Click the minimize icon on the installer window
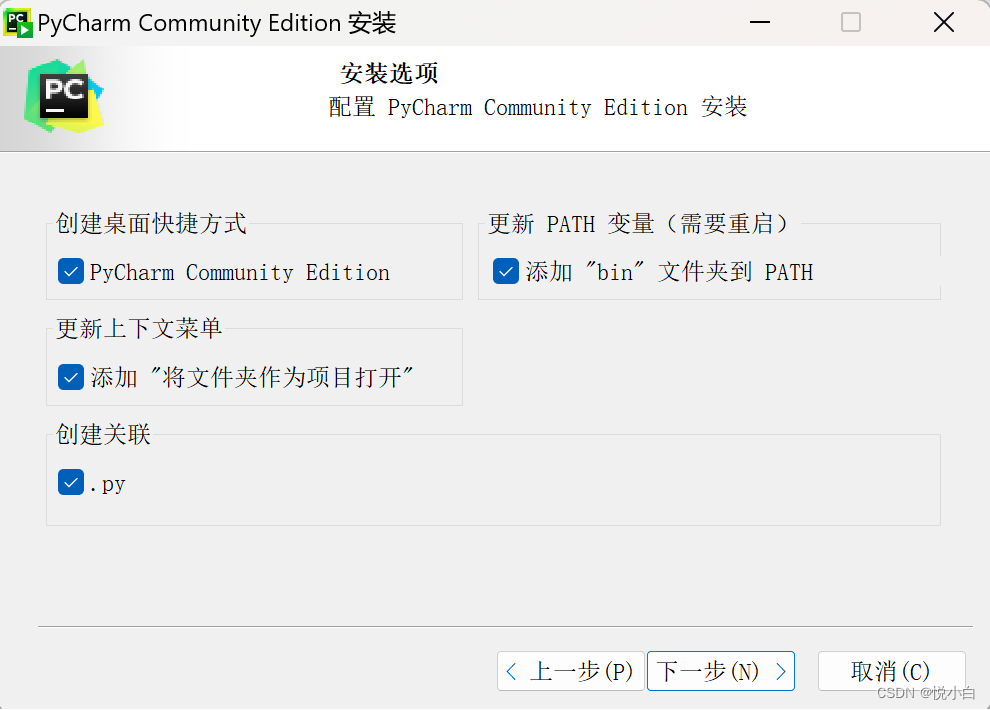Screen dimensions: 990x710 [758, 21]
